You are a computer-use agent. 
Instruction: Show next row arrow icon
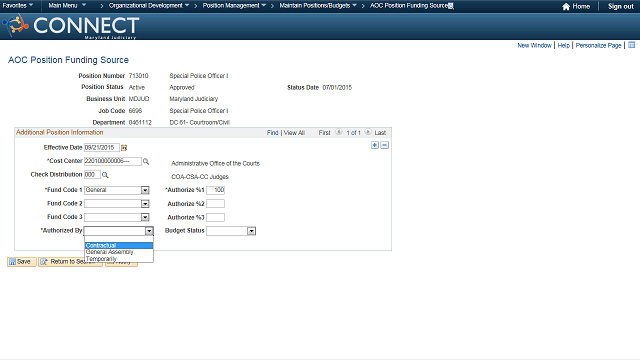368,132
